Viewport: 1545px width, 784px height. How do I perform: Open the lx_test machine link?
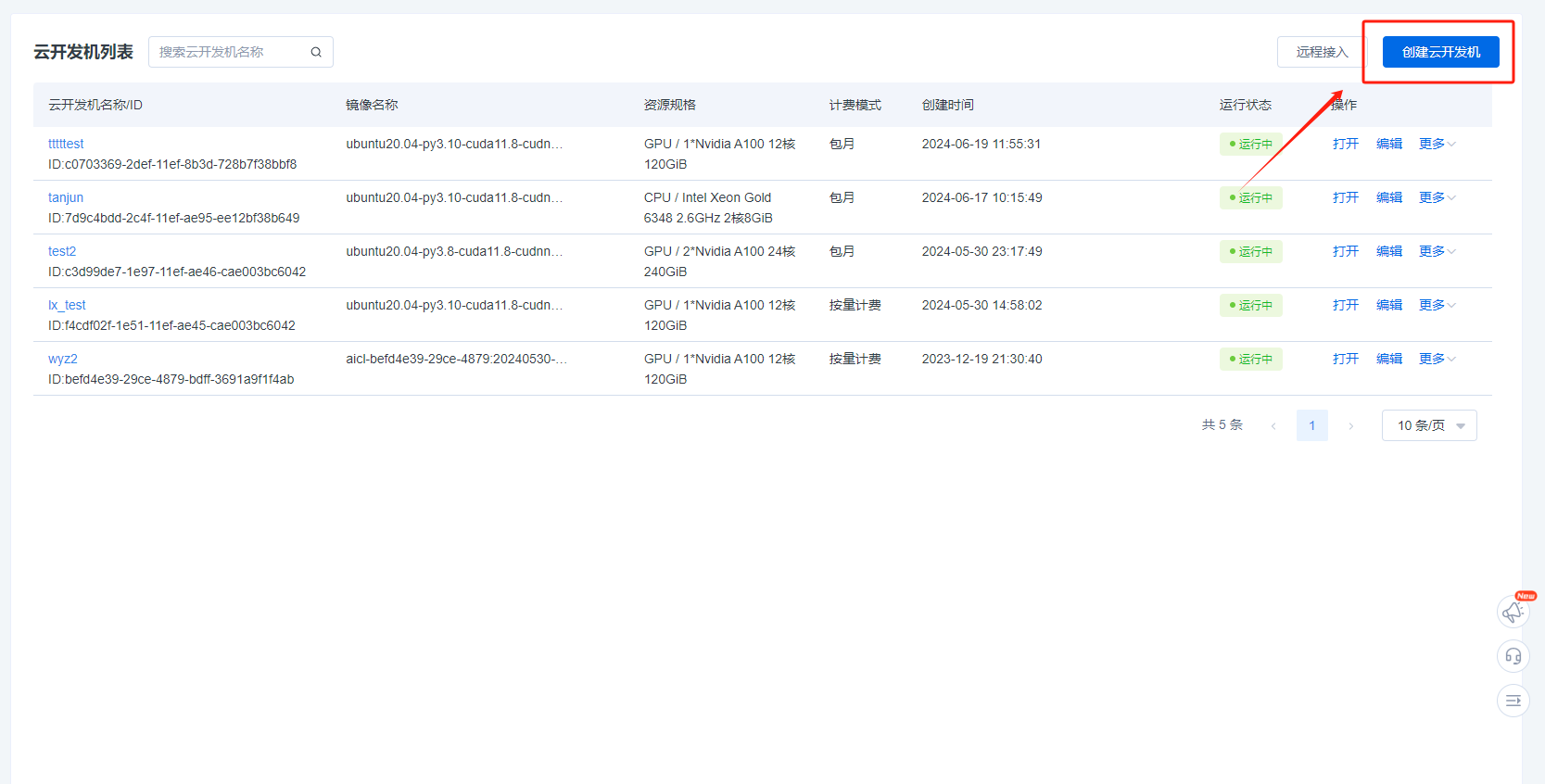[x=67, y=305]
